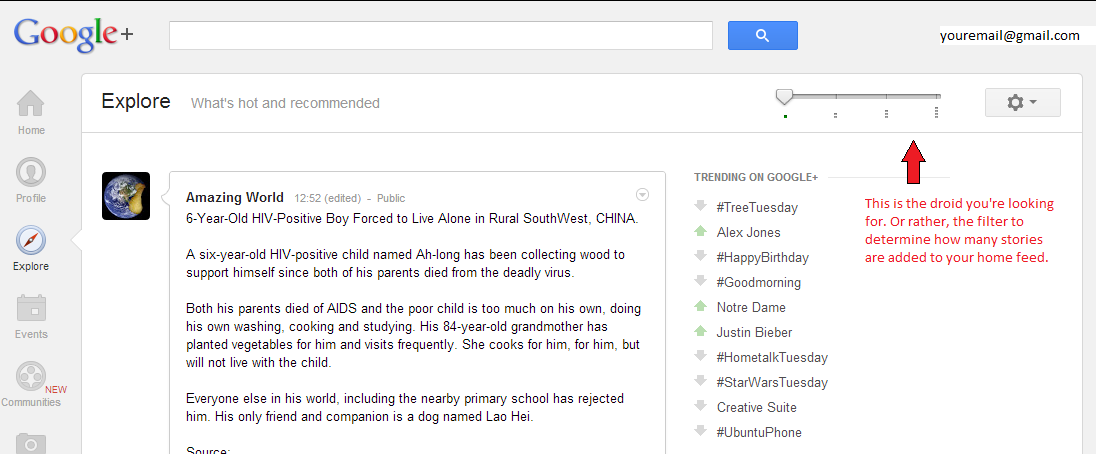This screenshot has width=1096, height=454.
Task: Open the #Goodmorning trending topic
Action: click(758, 283)
